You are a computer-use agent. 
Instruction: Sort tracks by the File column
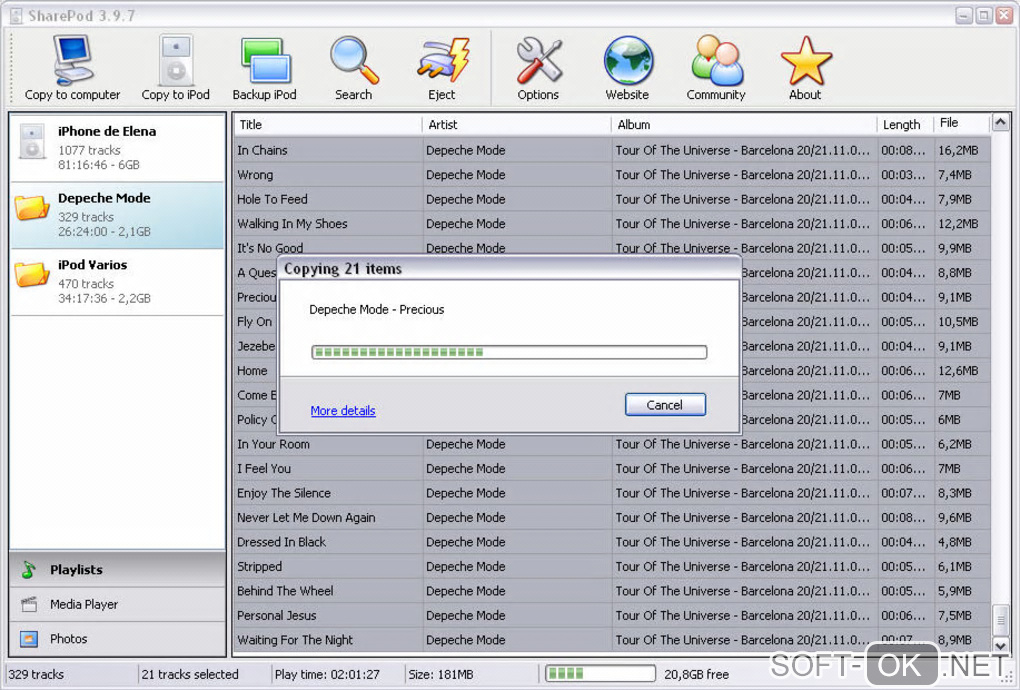point(961,123)
